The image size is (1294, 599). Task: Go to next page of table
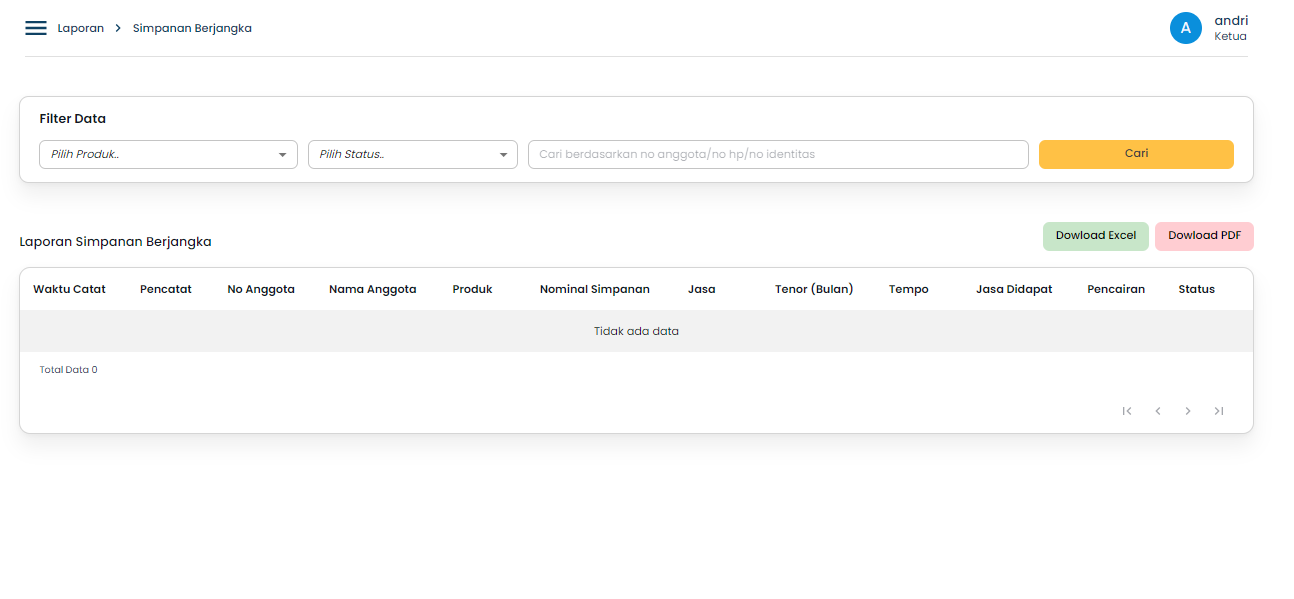(x=1188, y=411)
